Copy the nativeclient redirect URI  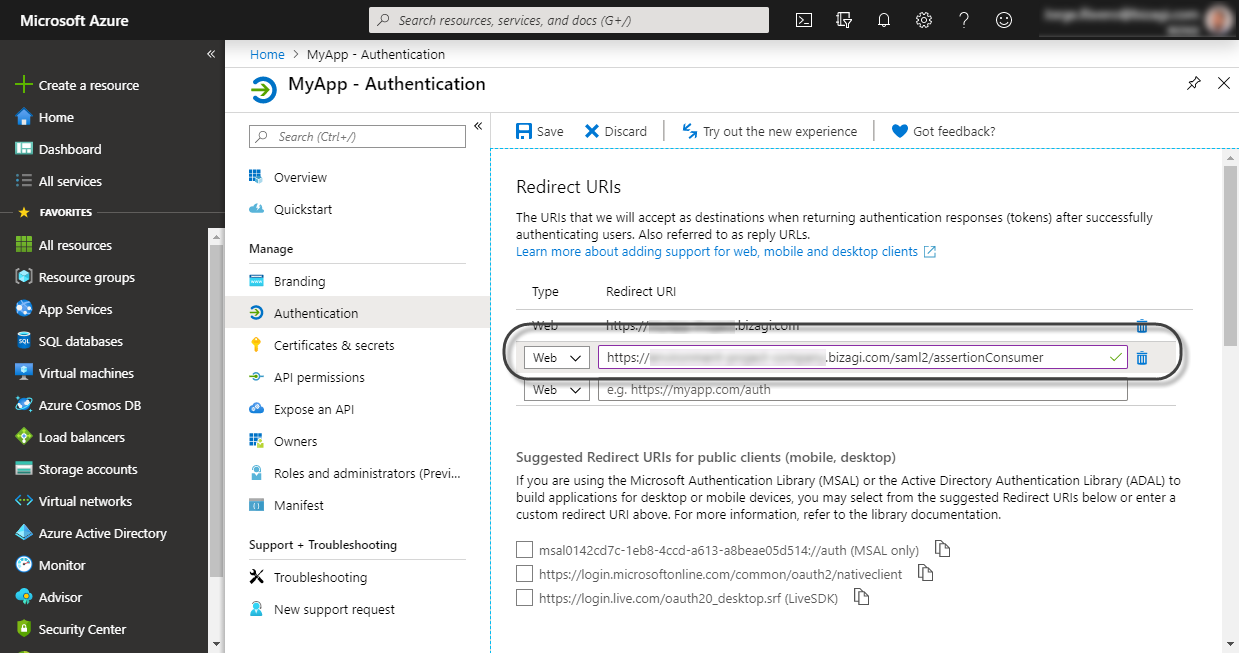(925, 573)
